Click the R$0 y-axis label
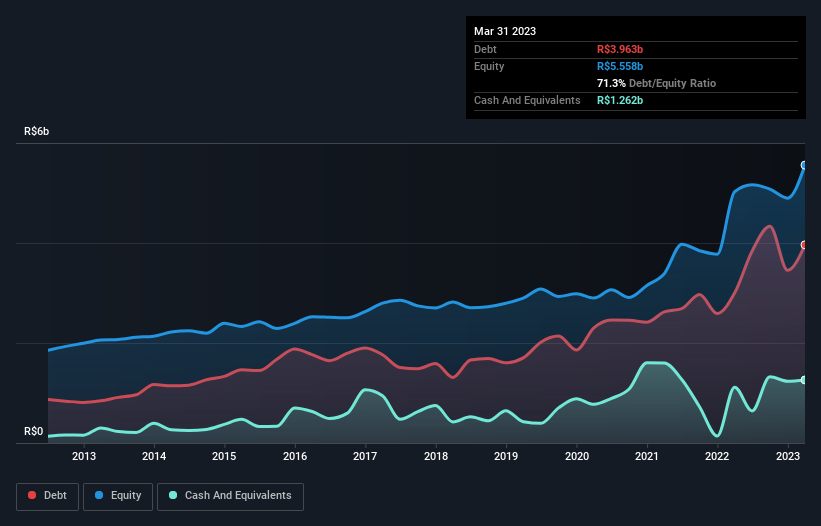 34,432
